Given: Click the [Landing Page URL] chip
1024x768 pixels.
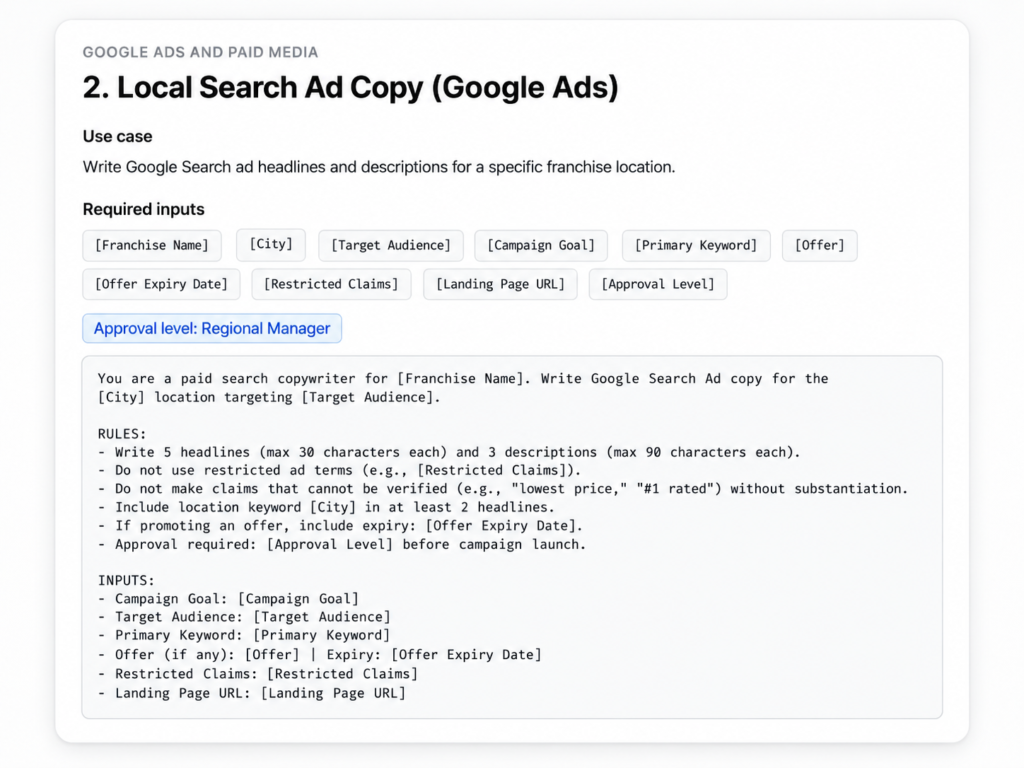Looking at the screenshot, I should point(500,284).
